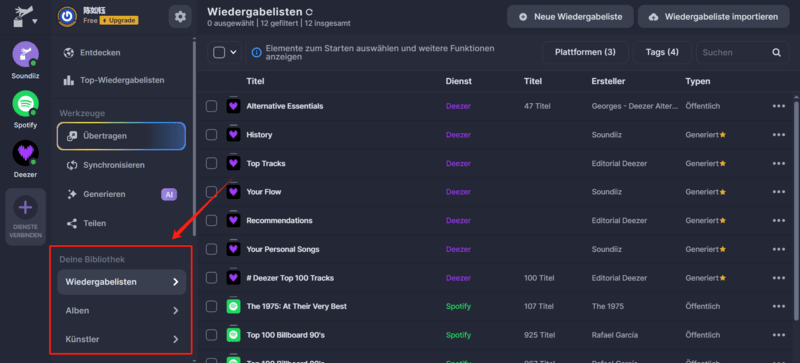Expand the Alben library section

(x=121, y=310)
